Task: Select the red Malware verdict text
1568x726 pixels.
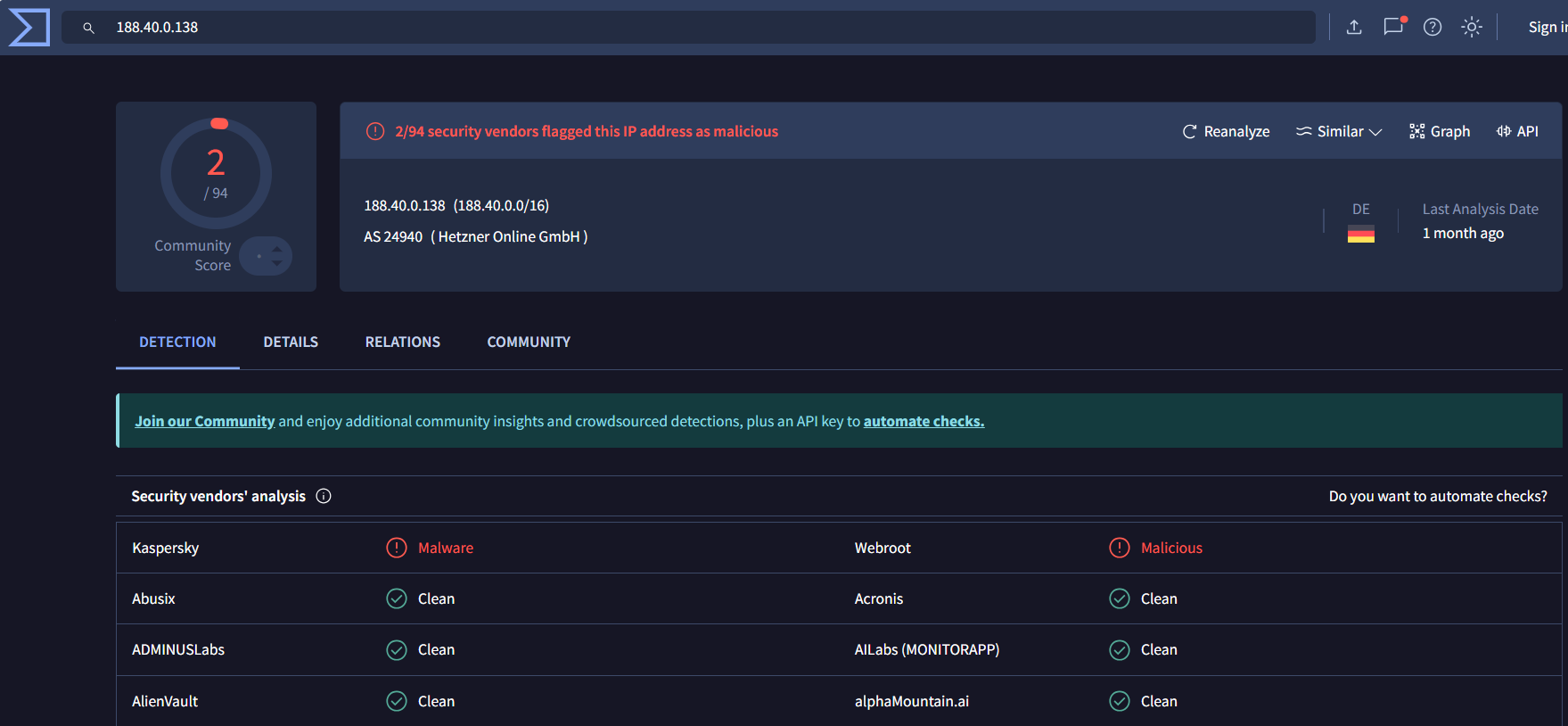Action: click(446, 548)
